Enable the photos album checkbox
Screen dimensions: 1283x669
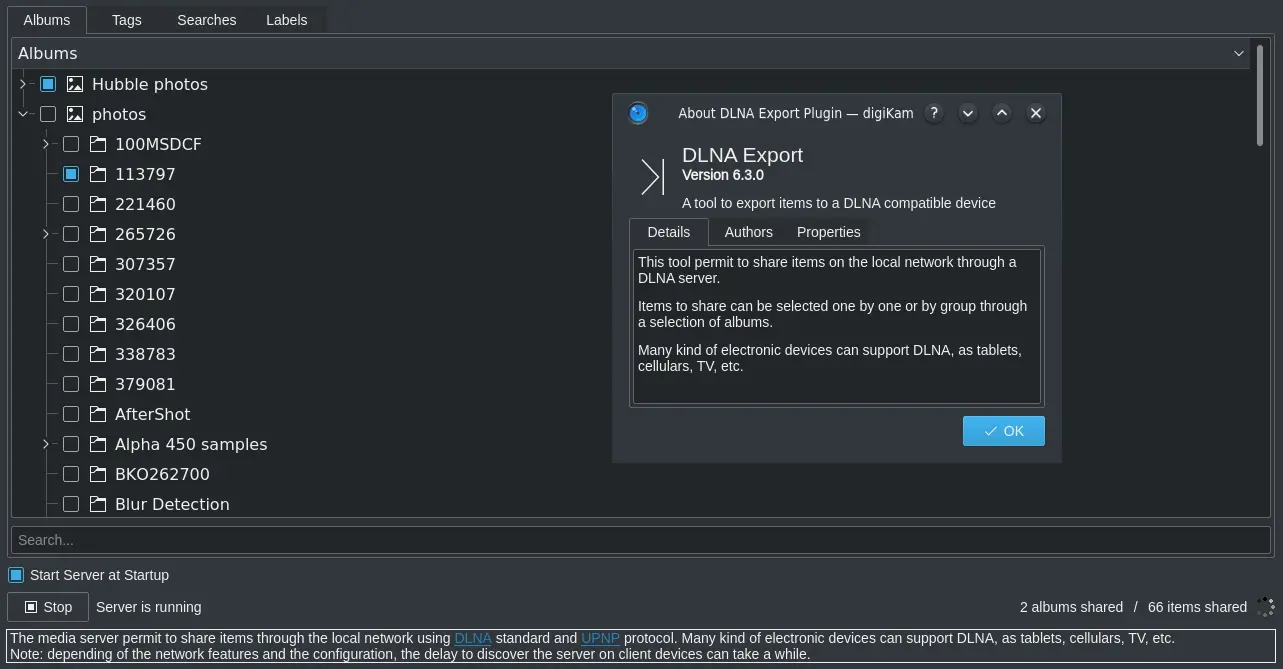[47, 114]
